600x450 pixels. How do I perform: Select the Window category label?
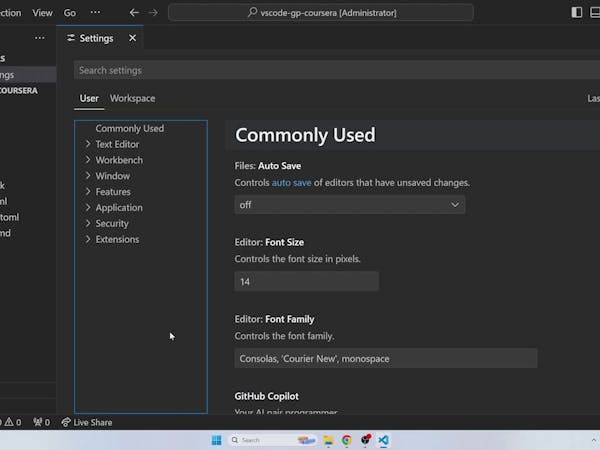click(x=112, y=176)
